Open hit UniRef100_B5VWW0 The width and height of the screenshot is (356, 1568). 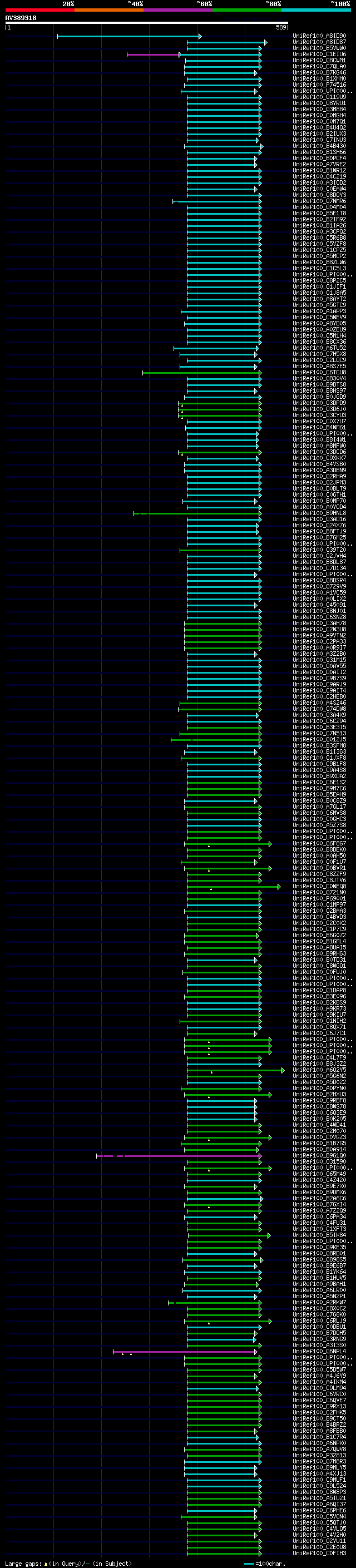pyautogui.click(x=319, y=48)
